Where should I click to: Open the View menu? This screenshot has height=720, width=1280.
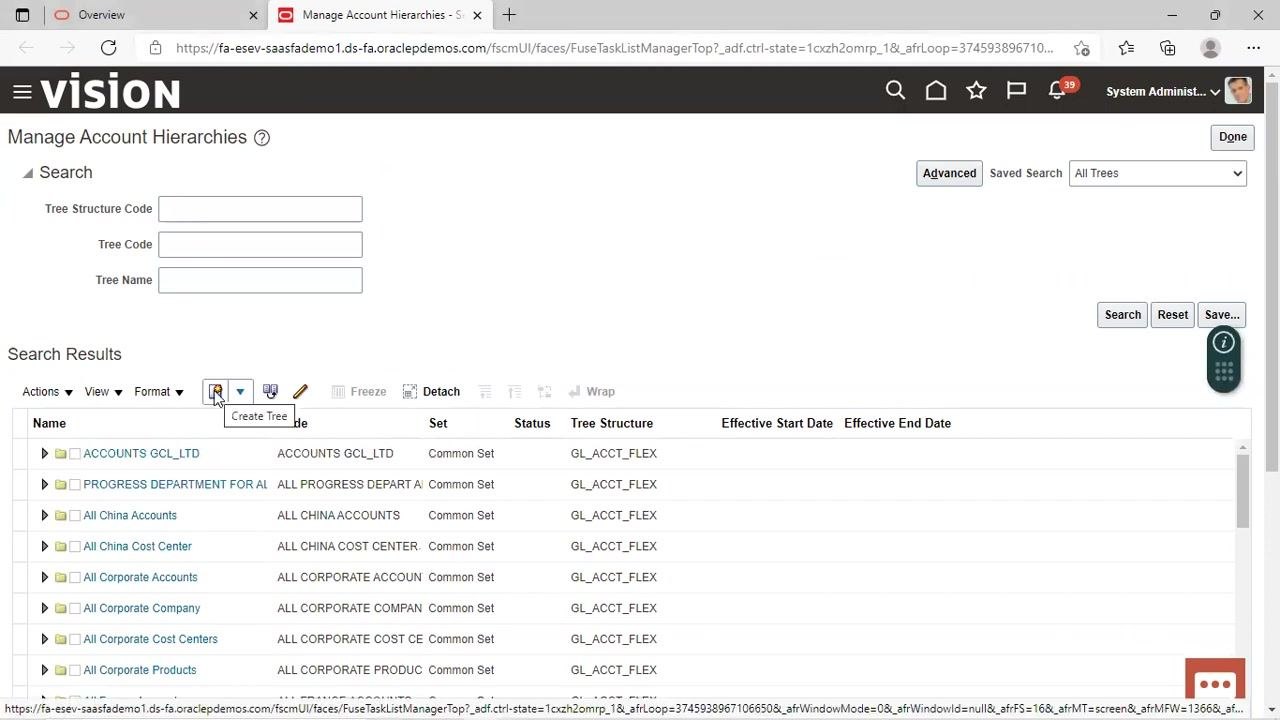103,392
